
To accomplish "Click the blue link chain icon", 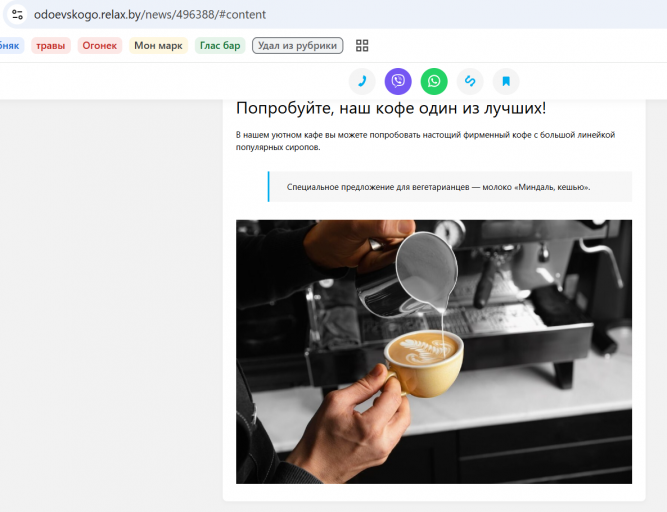I will 470,81.
